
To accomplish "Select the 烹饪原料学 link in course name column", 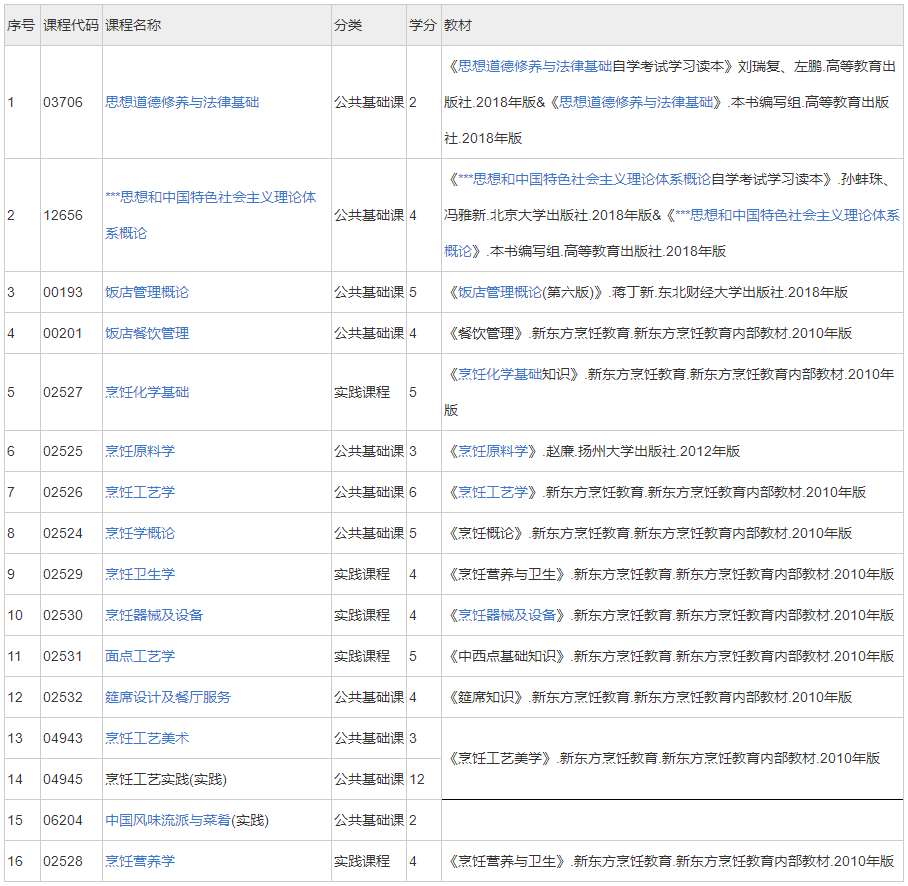I will pyautogui.click(x=140, y=451).
